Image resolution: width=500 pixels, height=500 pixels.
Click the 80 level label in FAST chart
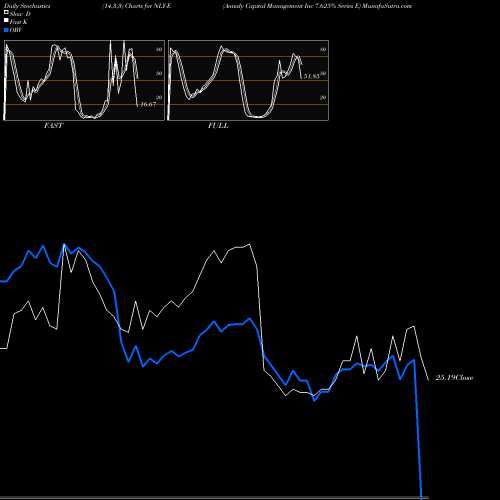tap(159, 49)
